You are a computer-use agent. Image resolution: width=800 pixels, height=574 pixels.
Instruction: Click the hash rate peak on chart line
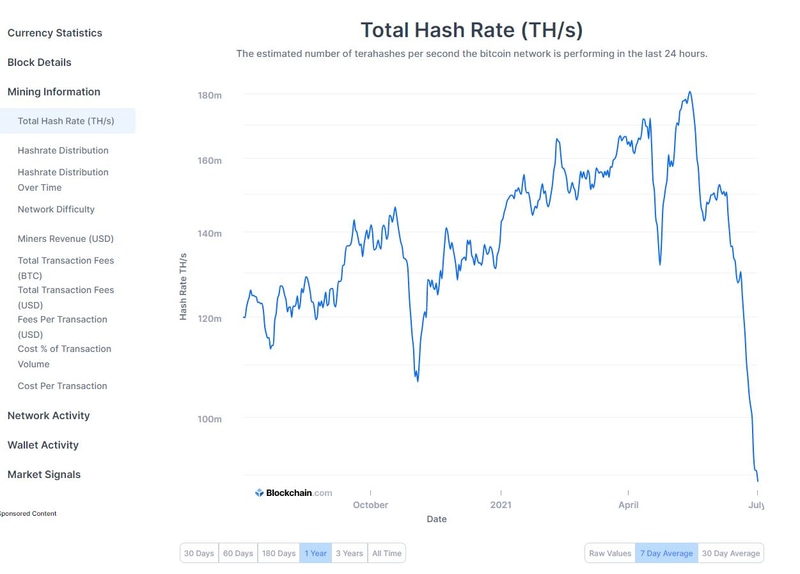(x=690, y=93)
